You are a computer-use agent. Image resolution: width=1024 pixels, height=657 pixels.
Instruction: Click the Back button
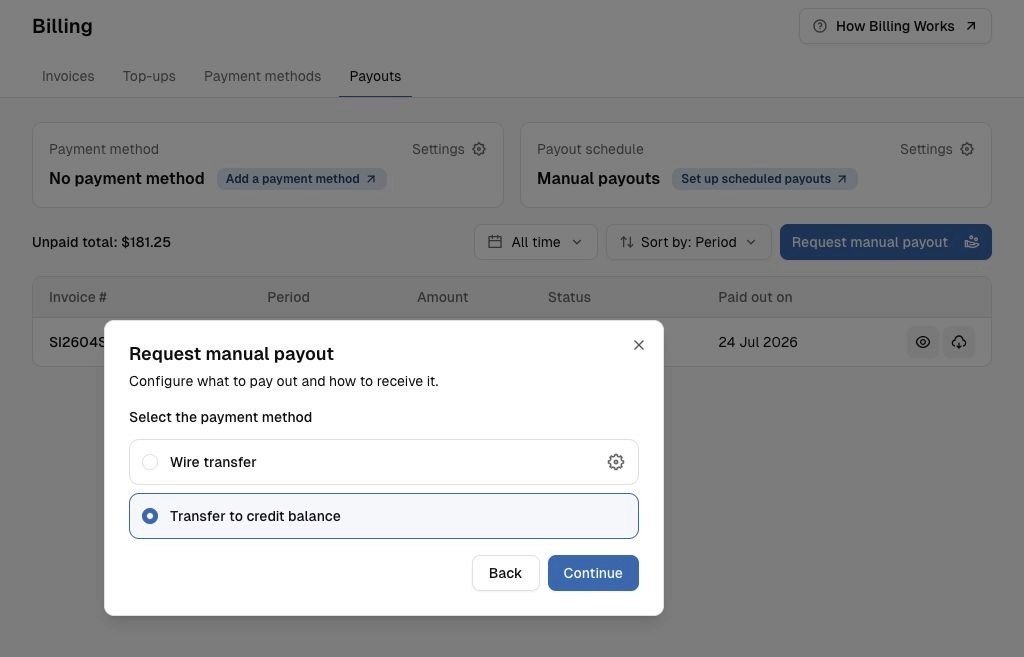[505, 573]
